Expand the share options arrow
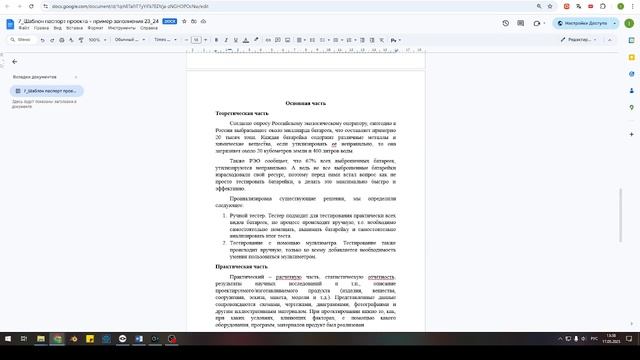 point(615,23)
